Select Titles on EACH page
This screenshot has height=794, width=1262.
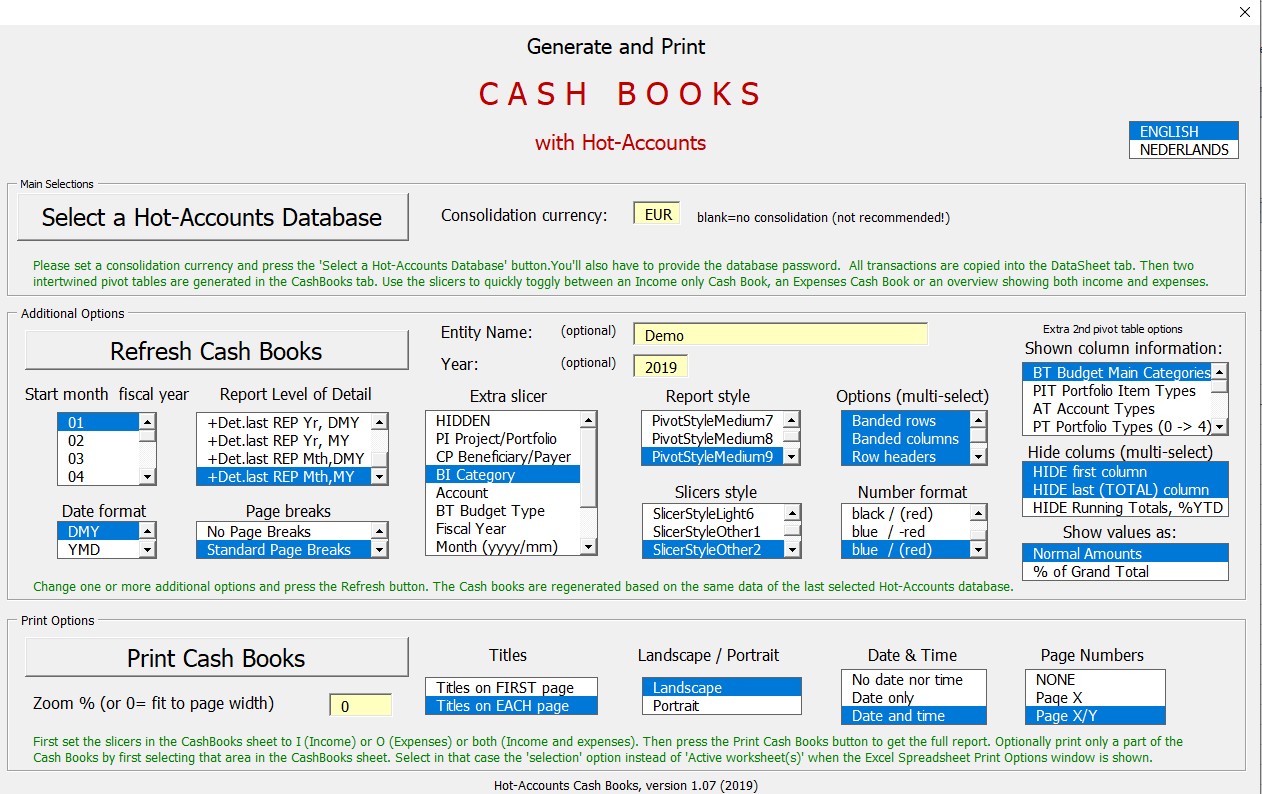(x=512, y=706)
